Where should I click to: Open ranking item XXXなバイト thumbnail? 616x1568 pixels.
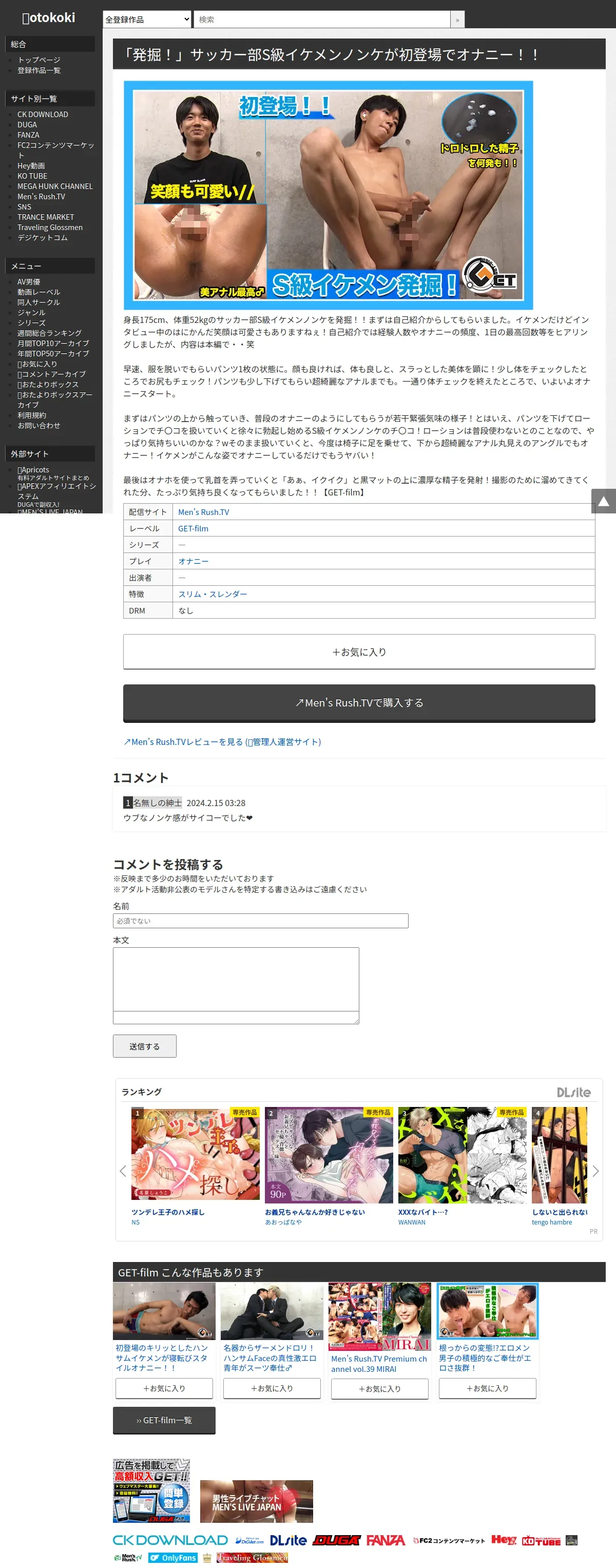click(x=463, y=1155)
